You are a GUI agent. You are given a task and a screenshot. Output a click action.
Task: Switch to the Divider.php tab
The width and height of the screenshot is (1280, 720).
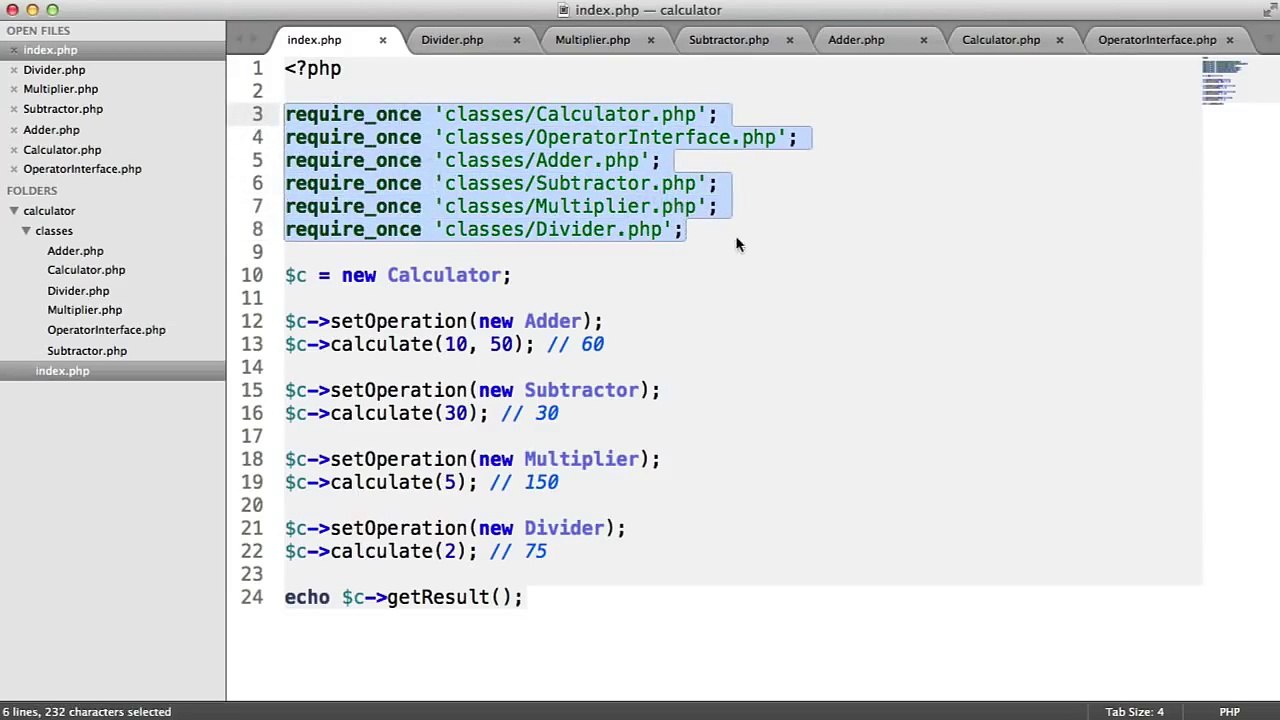(452, 40)
